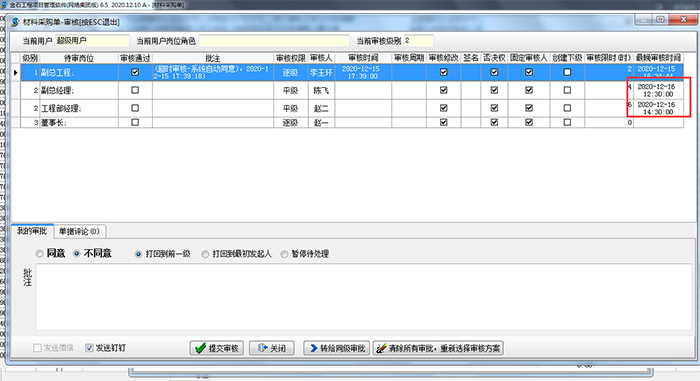Image resolution: width=700 pixels, height=381 pixels.
Task: Click the app logo in dialog title
Action: coord(15,22)
